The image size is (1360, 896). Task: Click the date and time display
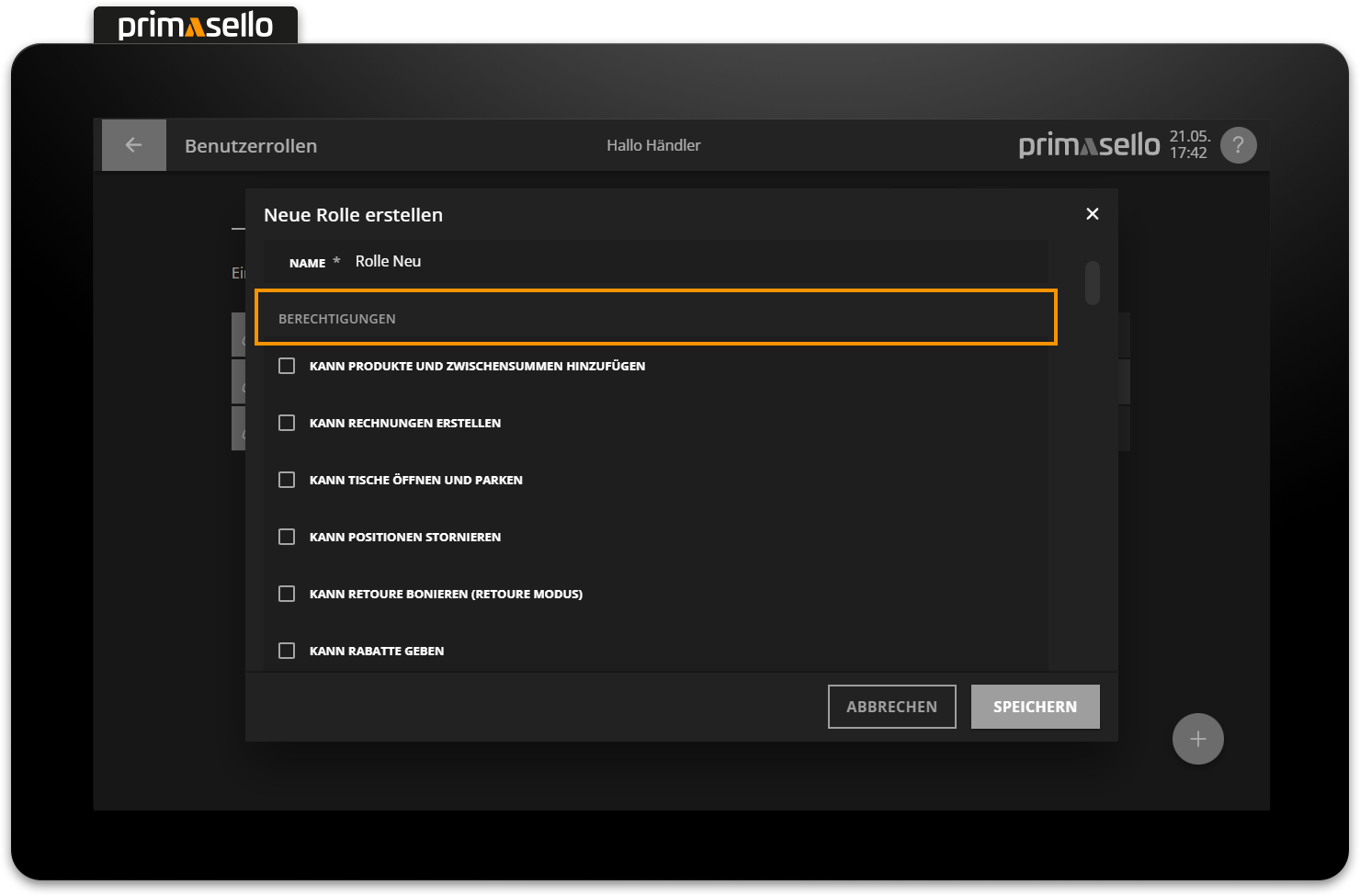1189,145
